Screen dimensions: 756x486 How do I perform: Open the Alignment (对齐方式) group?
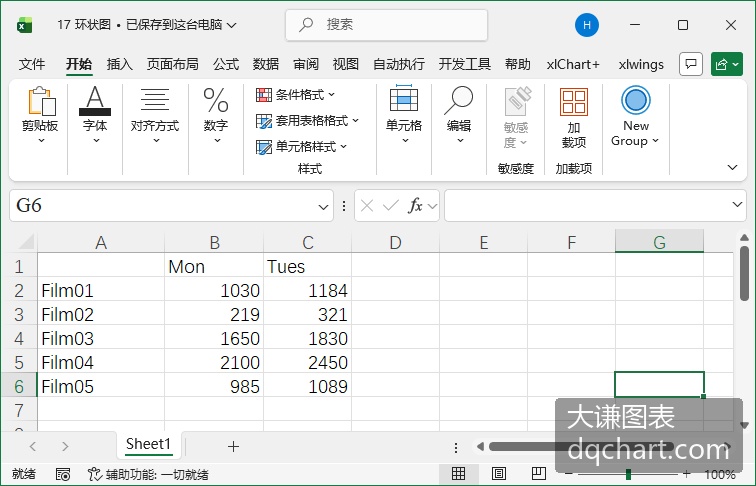(x=155, y=116)
